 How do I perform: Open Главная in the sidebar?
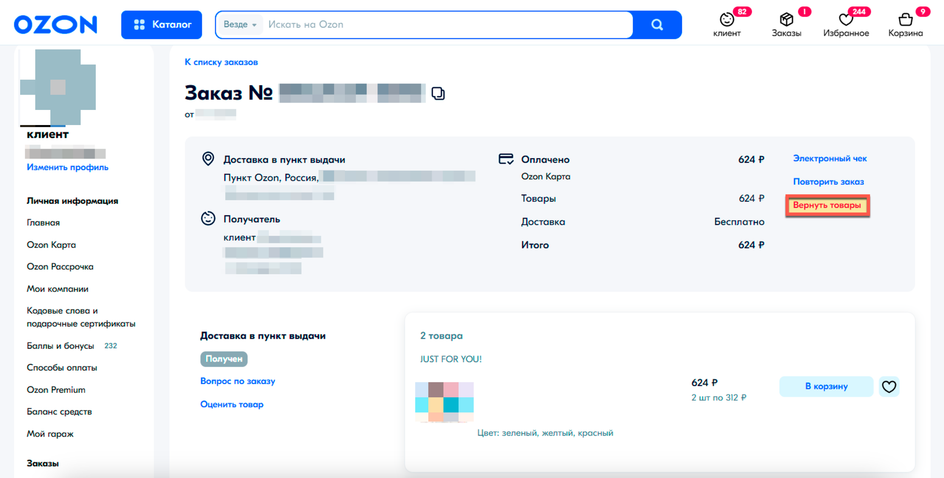click(43, 223)
